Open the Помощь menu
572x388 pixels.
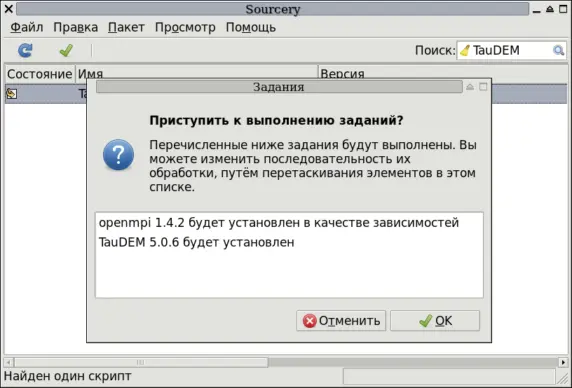point(251,27)
